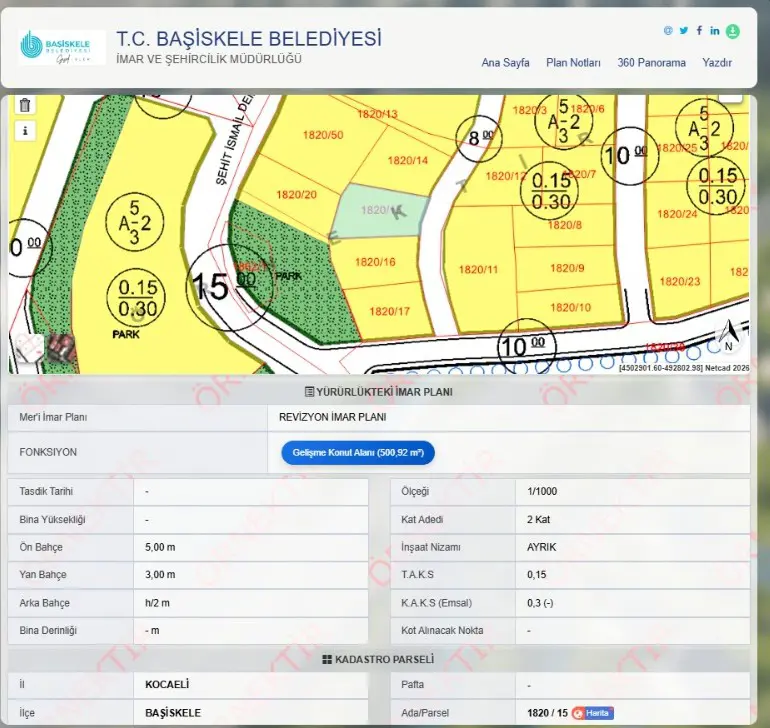Click the Ön Bahçe value 5,00 m
Viewport: 770px width, 728px height.
pyautogui.click(x=160, y=547)
